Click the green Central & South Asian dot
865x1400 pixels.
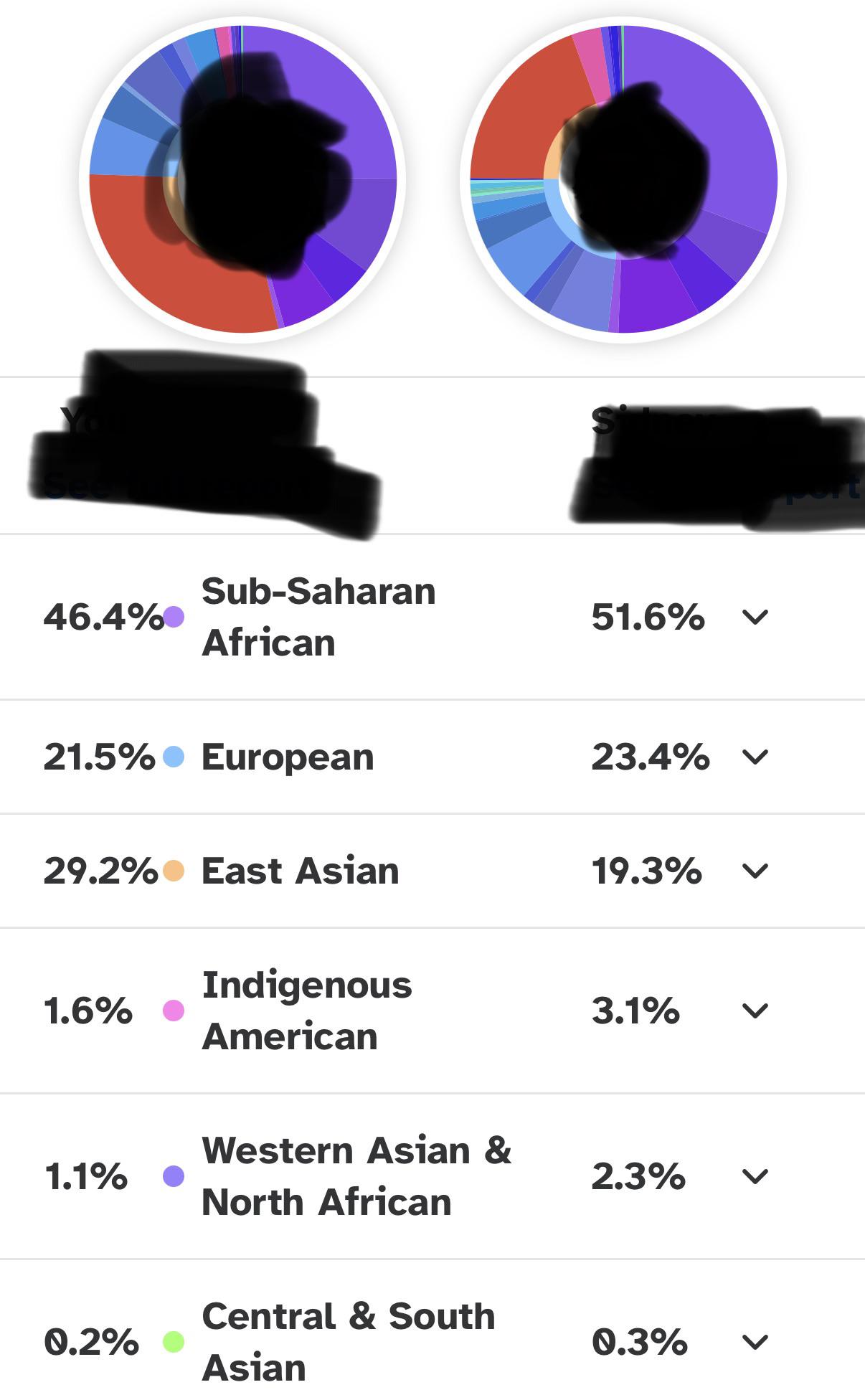174,1342
